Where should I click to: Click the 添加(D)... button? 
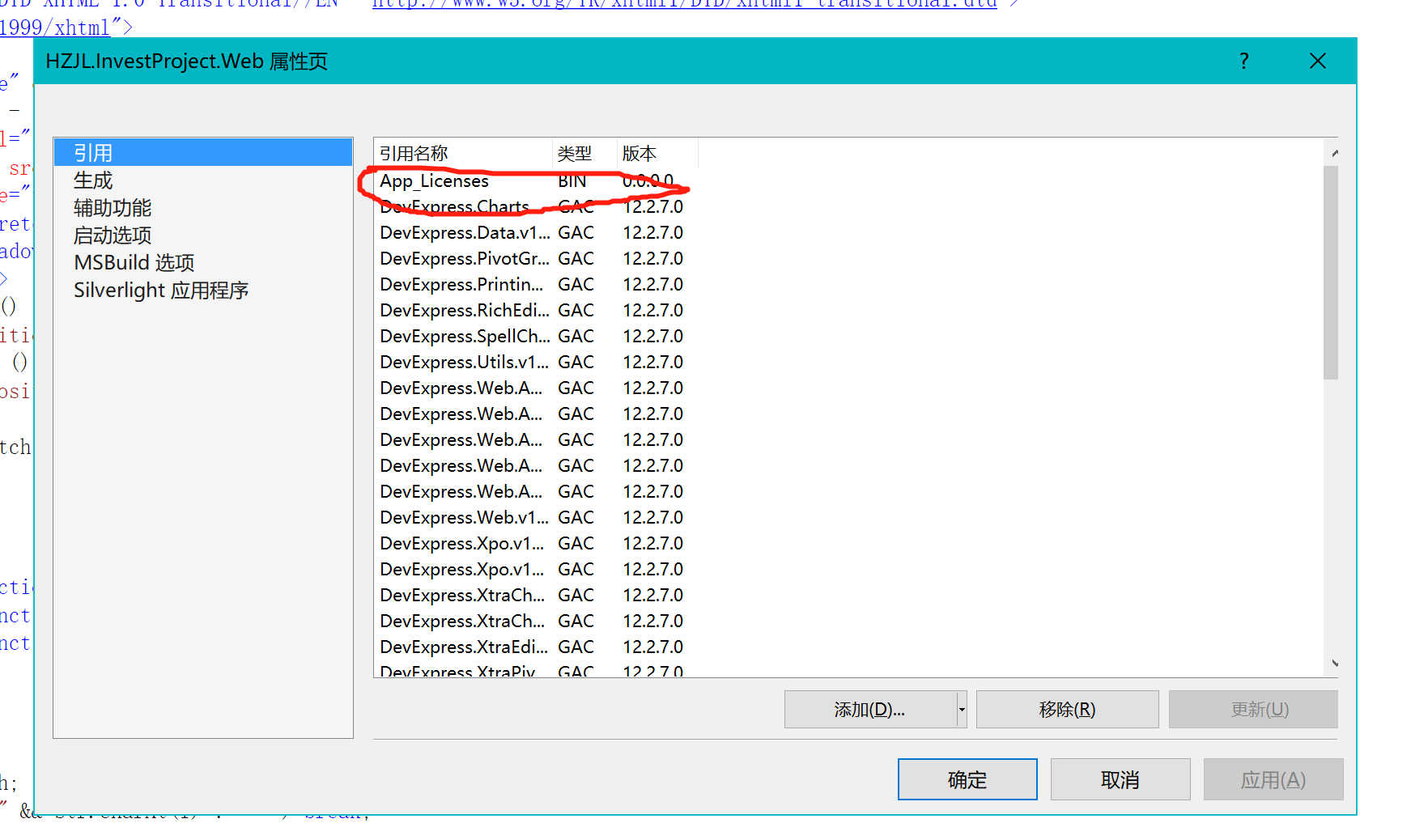coord(870,710)
